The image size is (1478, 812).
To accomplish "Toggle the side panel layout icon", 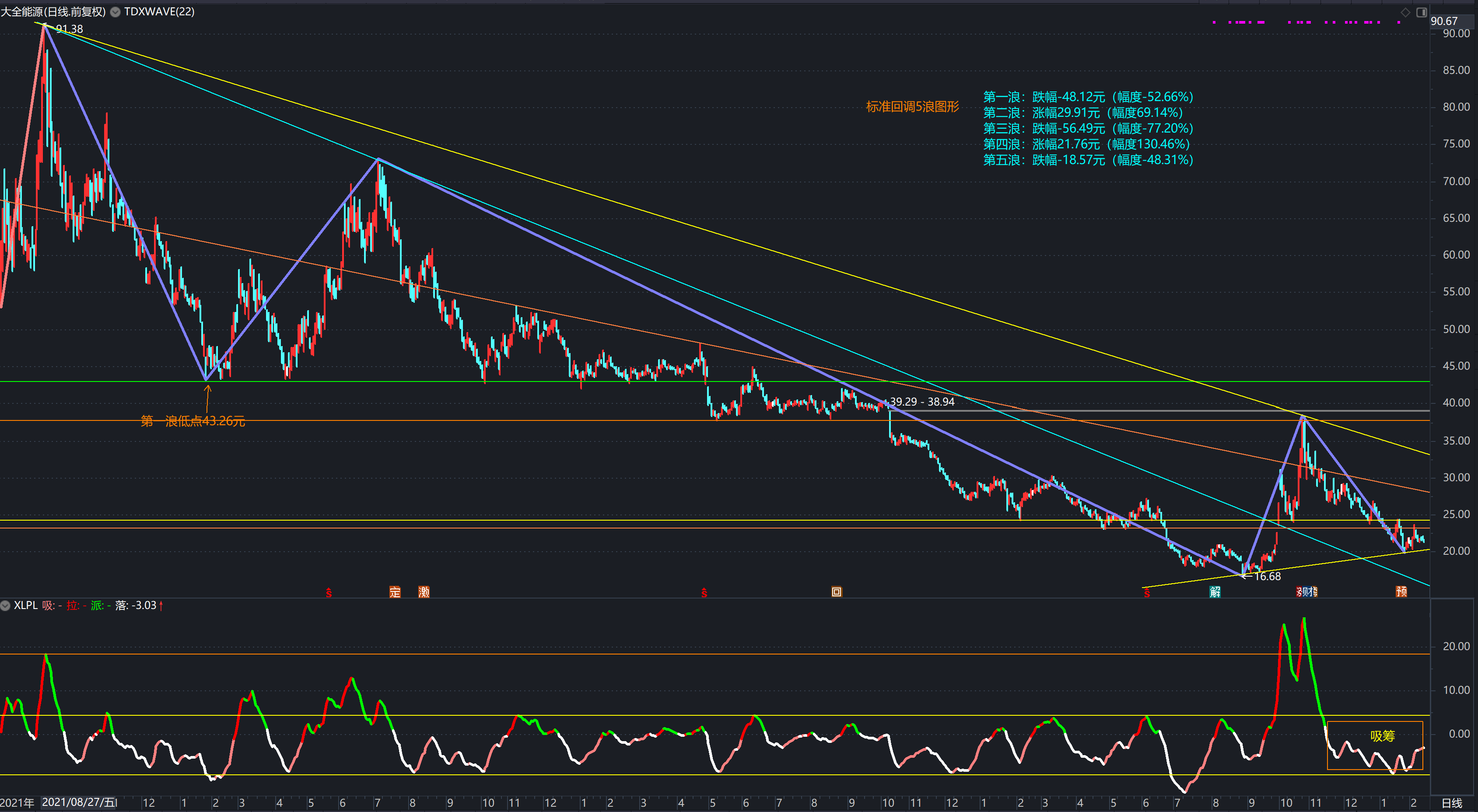I will (1421, 12).
